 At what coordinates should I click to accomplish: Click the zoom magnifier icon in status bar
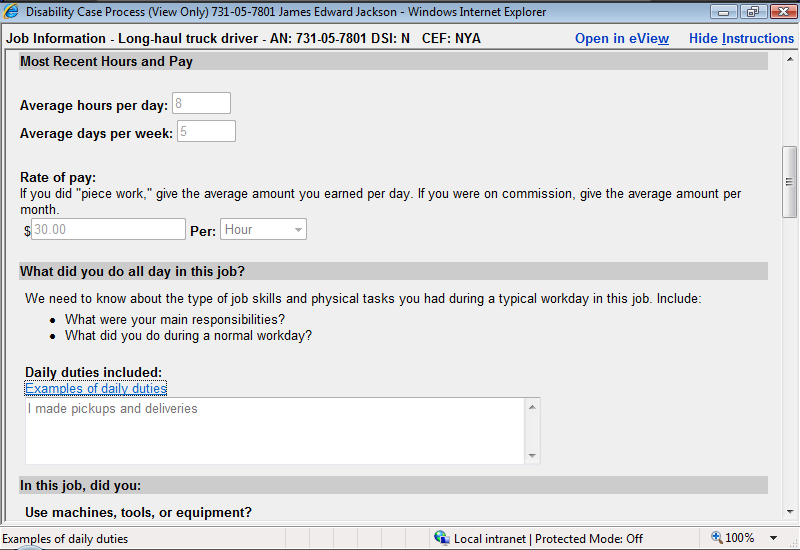tap(716, 538)
